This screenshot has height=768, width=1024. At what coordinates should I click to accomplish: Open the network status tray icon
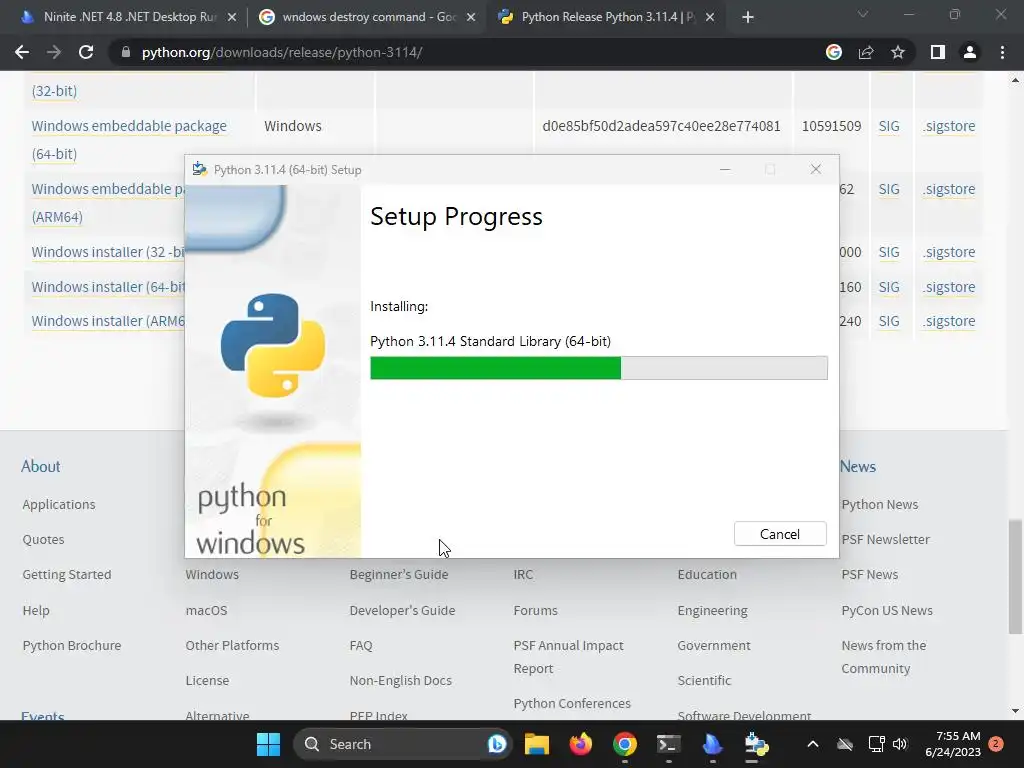[x=876, y=744]
